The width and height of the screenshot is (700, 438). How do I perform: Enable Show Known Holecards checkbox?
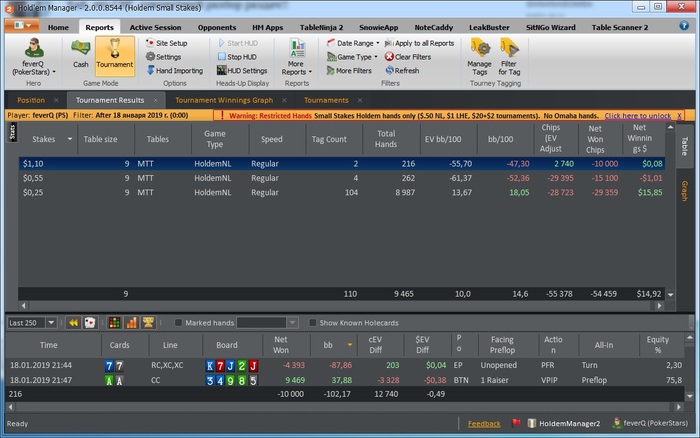(x=312, y=322)
